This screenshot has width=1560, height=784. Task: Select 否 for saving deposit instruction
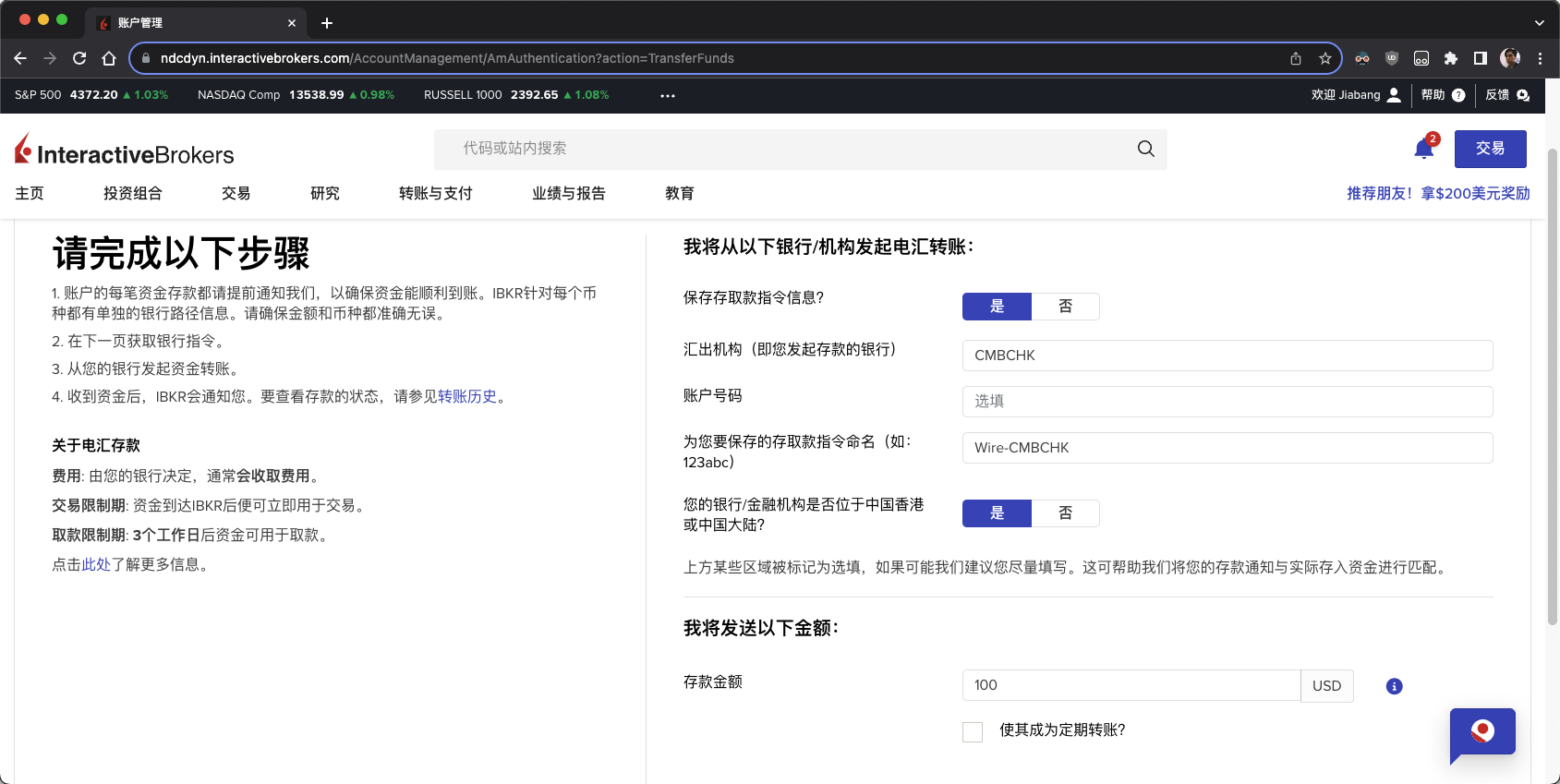pos(1065,307)
